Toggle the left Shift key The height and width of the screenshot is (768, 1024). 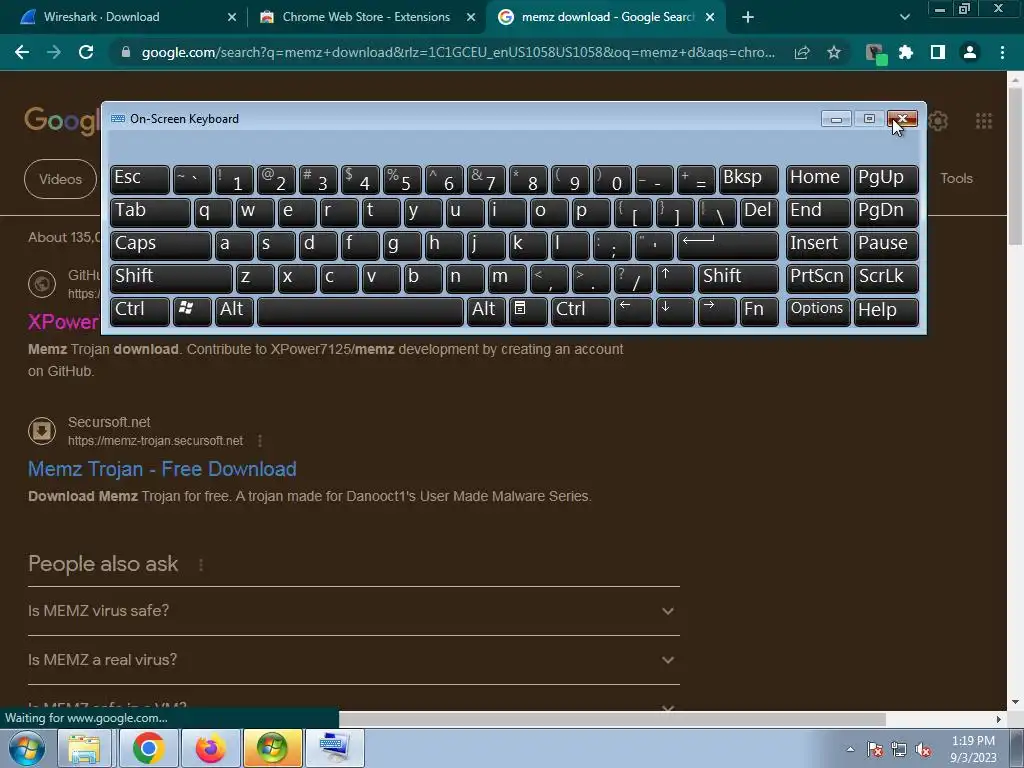pyautogui.click(x=171, y=278)
